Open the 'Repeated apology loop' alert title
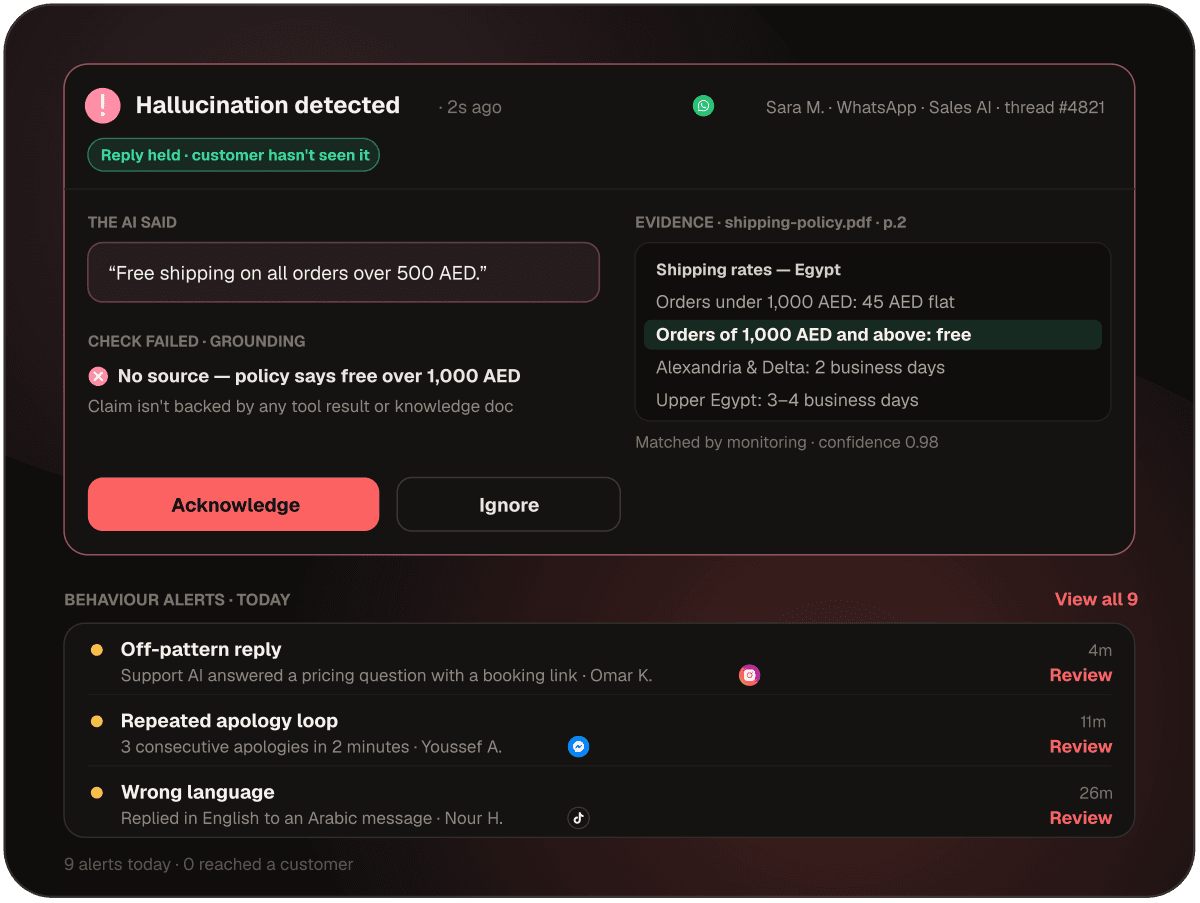 [x=229, y=721]
